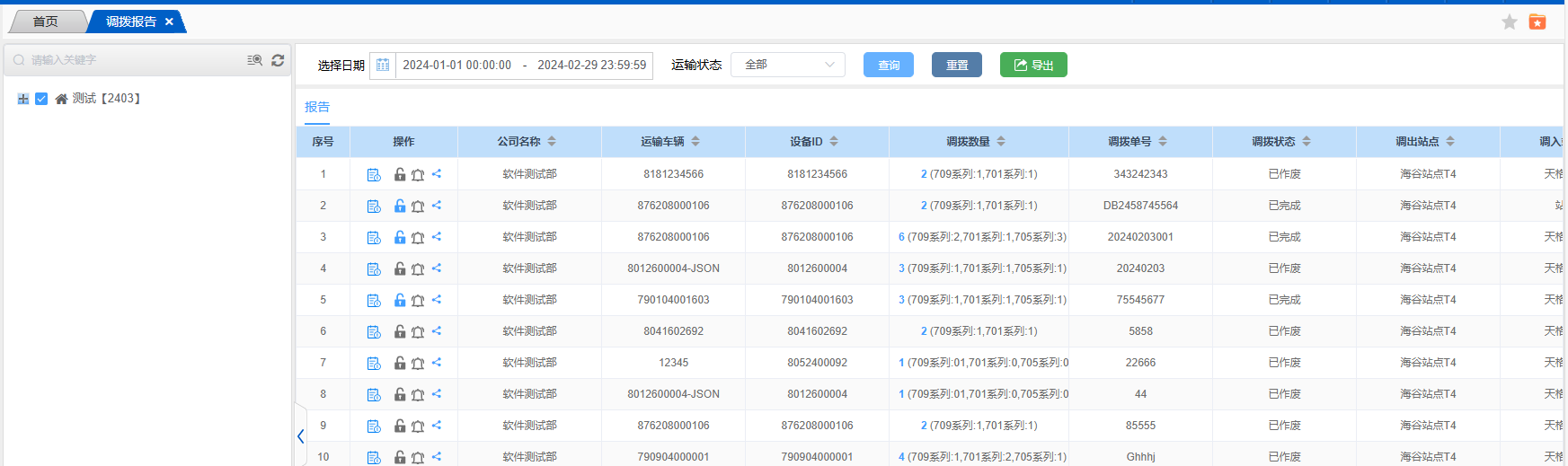Click the alarm bell icon in row 3
This screenshot has height=466, width=1568.
(x=418, y=237)
